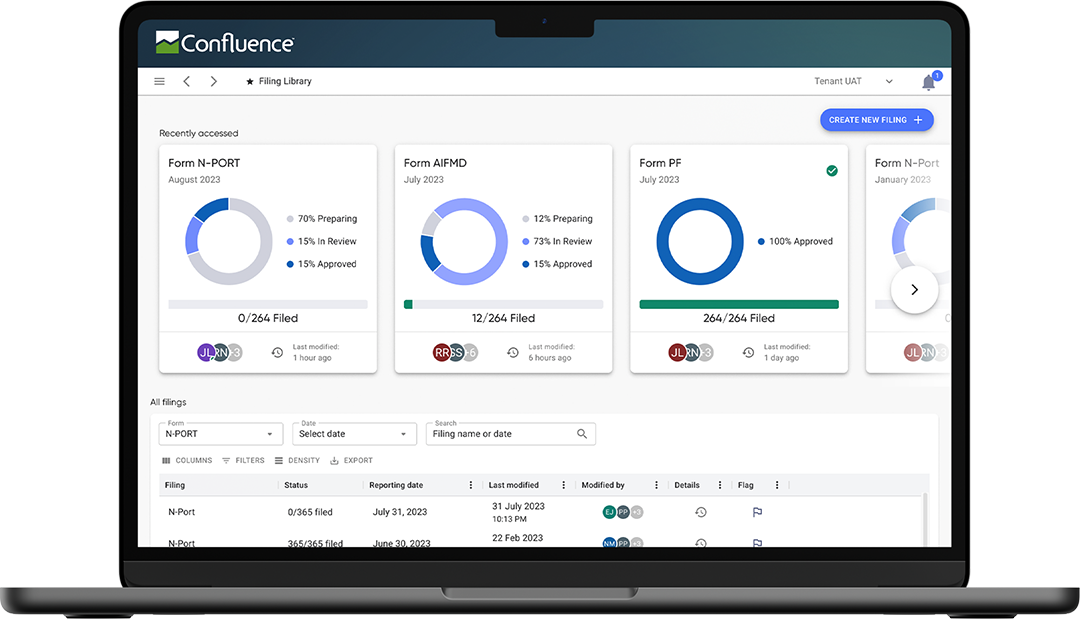1080x619 pixels.
Task: Open Last modified column options menu
Action: click(x=564, y=485)
